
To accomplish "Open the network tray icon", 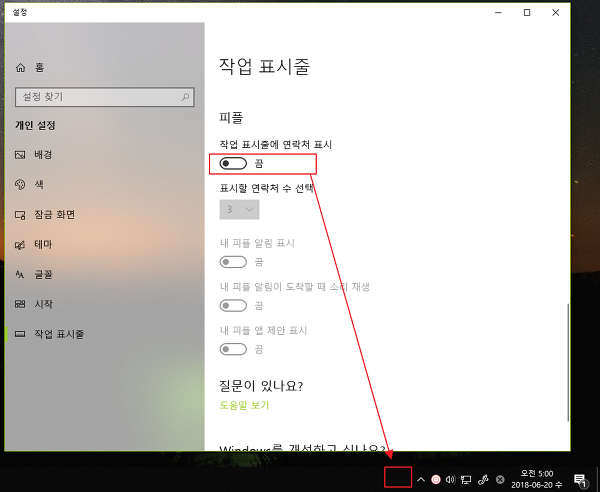I will (466, 479).
